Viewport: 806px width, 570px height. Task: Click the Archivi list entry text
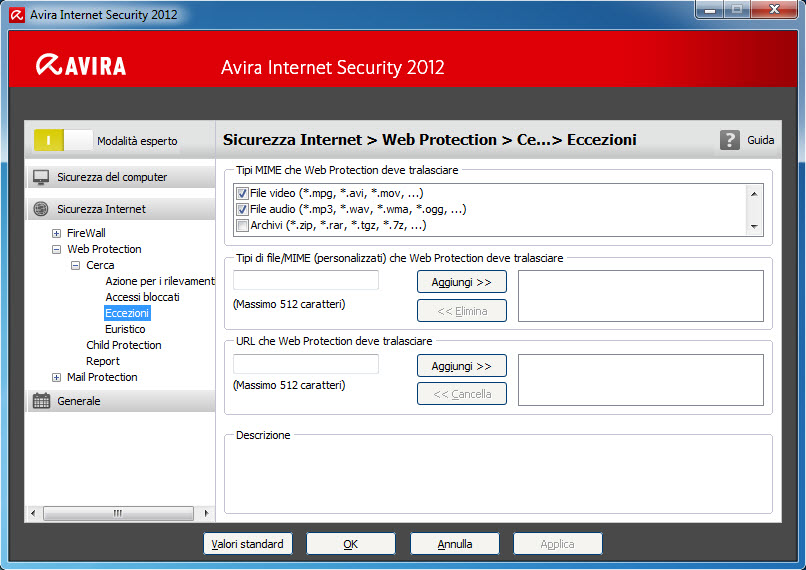click(338, 225)
